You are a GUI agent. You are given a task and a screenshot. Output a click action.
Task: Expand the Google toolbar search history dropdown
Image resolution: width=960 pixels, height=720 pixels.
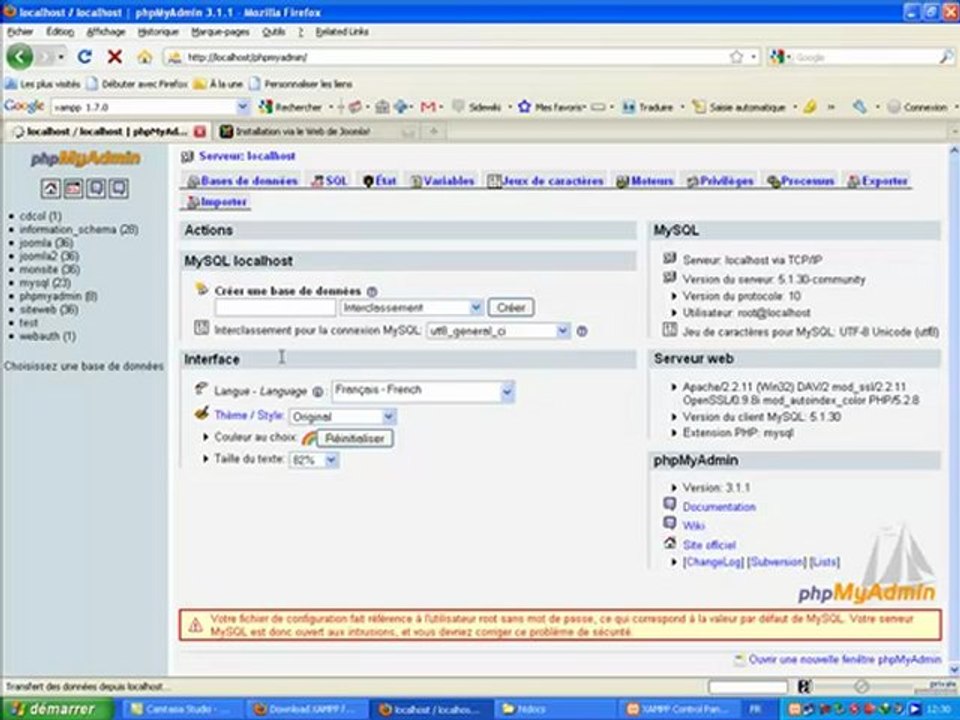click(x=242, y=107)
